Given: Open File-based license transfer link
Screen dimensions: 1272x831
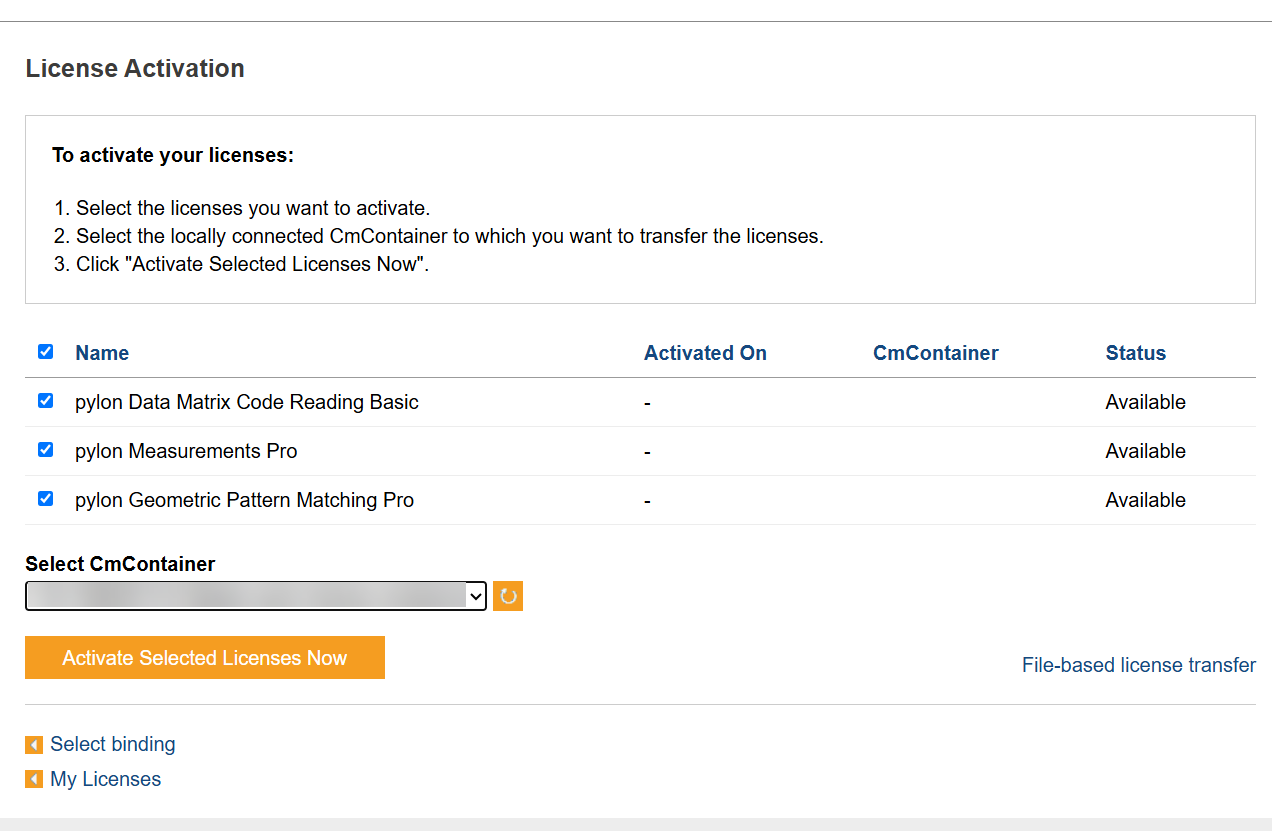Looking at the screenshot, I should point(1138,665).
